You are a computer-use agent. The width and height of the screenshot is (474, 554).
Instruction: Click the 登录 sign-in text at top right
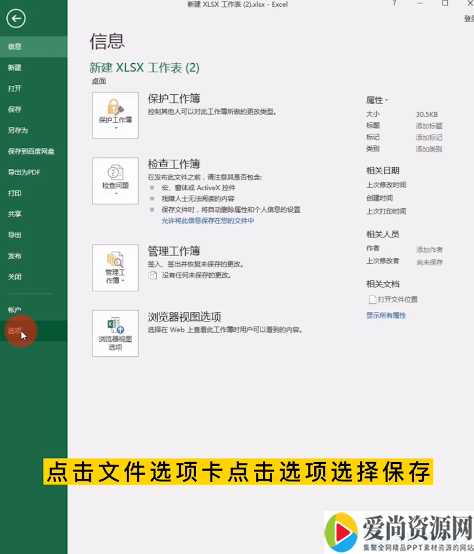469,18
